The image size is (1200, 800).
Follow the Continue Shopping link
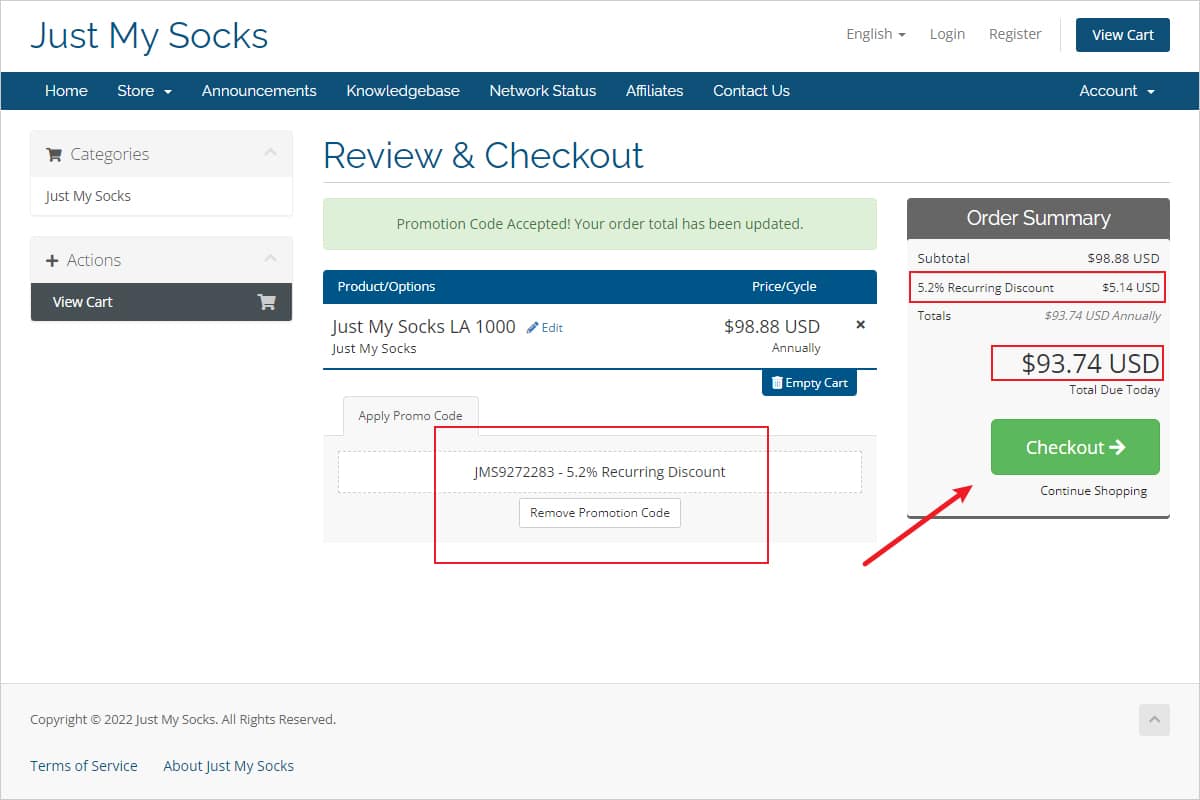pos(1093,491)
